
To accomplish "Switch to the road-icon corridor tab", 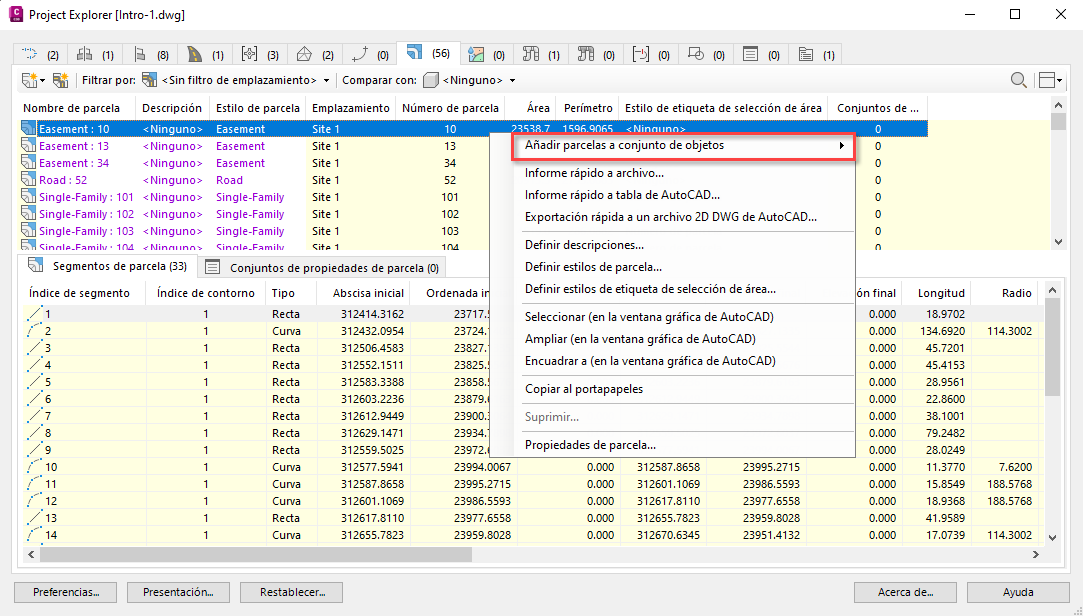I will pyautogui.click(x=205, y=55).
